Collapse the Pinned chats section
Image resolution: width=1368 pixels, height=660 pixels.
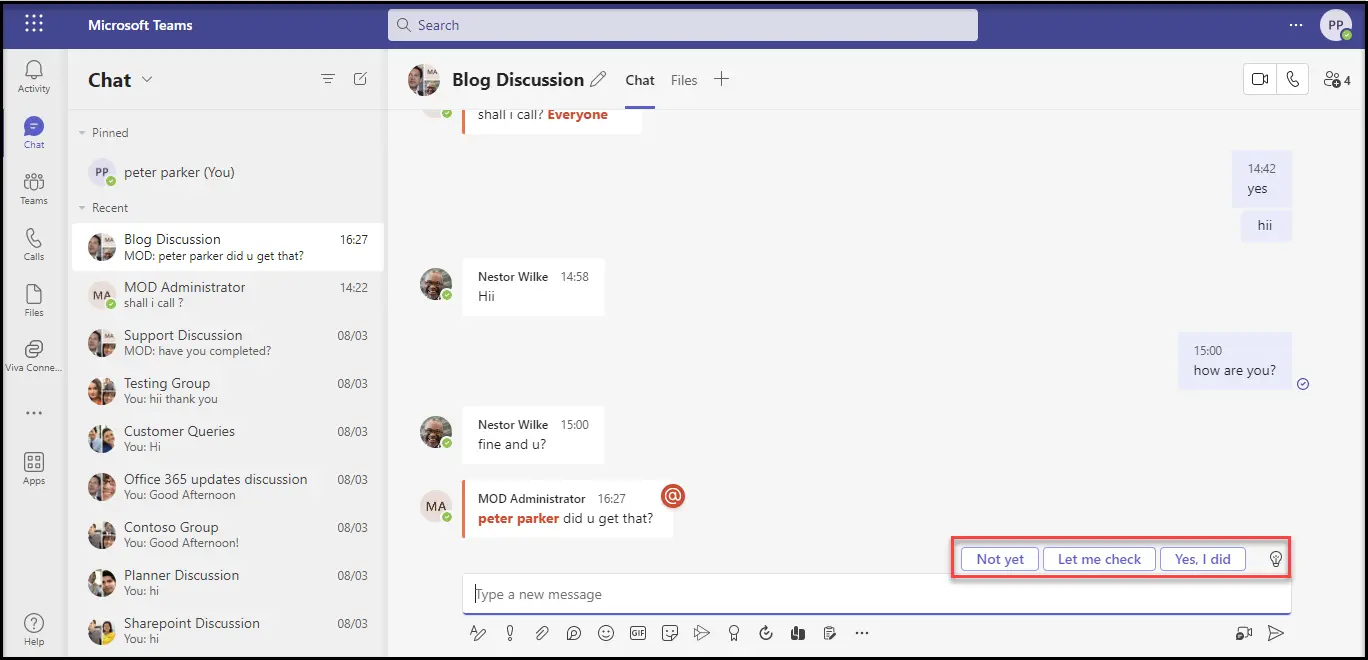(82, 133)
